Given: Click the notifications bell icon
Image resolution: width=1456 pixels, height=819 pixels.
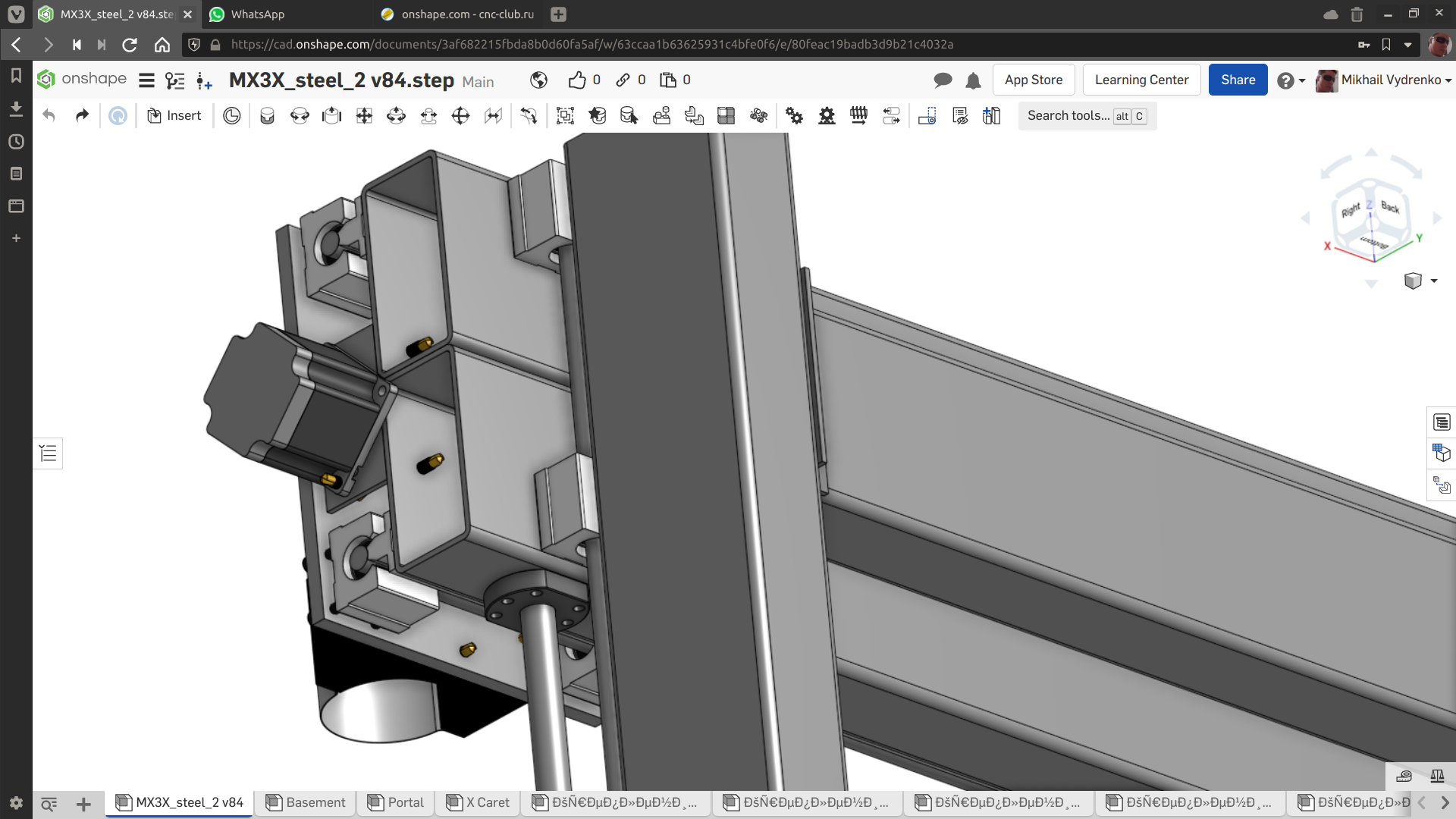Looking at the screenshot, I should (973, 80).
